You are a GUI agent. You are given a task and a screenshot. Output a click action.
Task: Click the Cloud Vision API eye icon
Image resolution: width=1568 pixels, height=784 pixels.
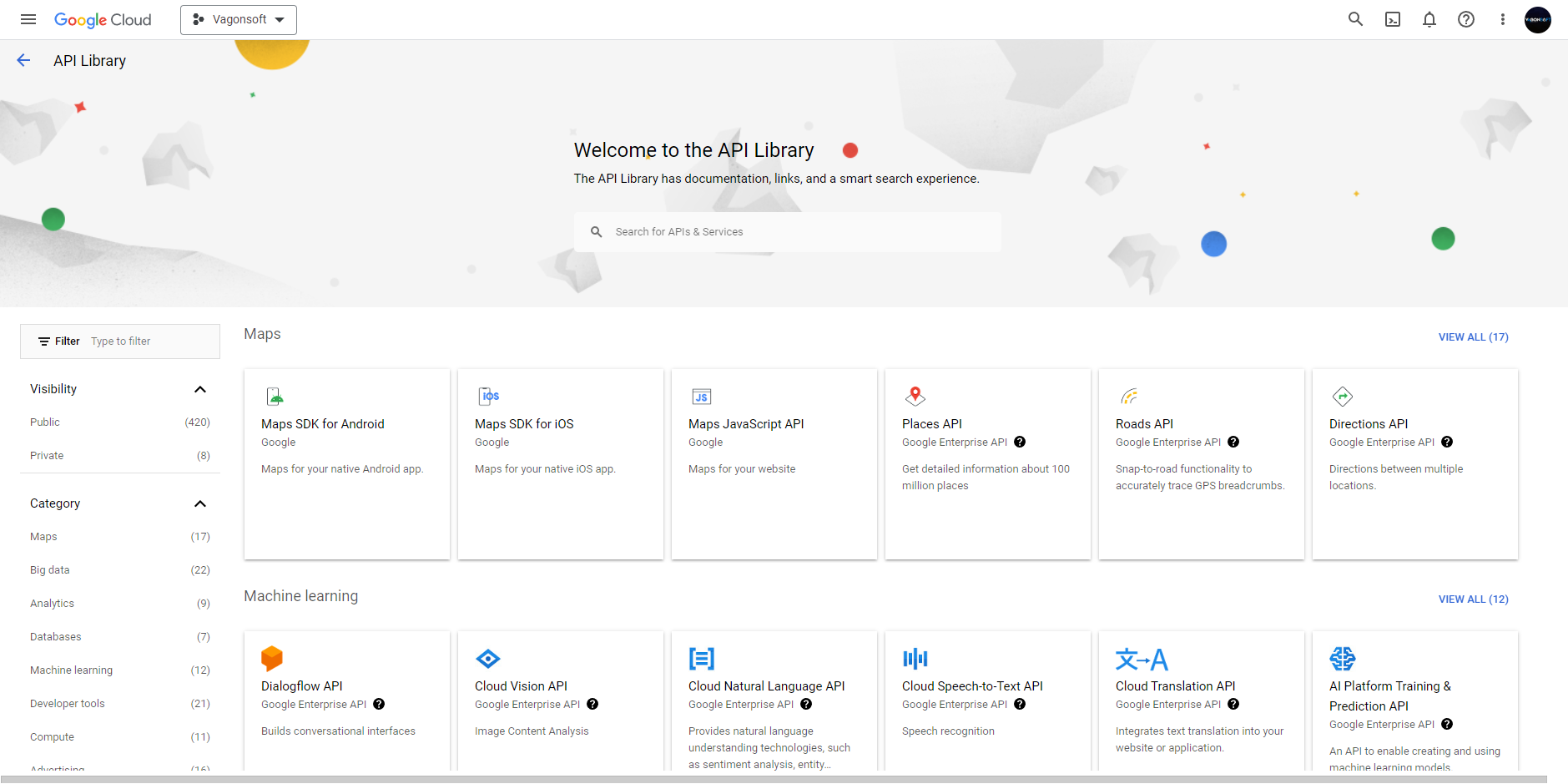point(488,659)
